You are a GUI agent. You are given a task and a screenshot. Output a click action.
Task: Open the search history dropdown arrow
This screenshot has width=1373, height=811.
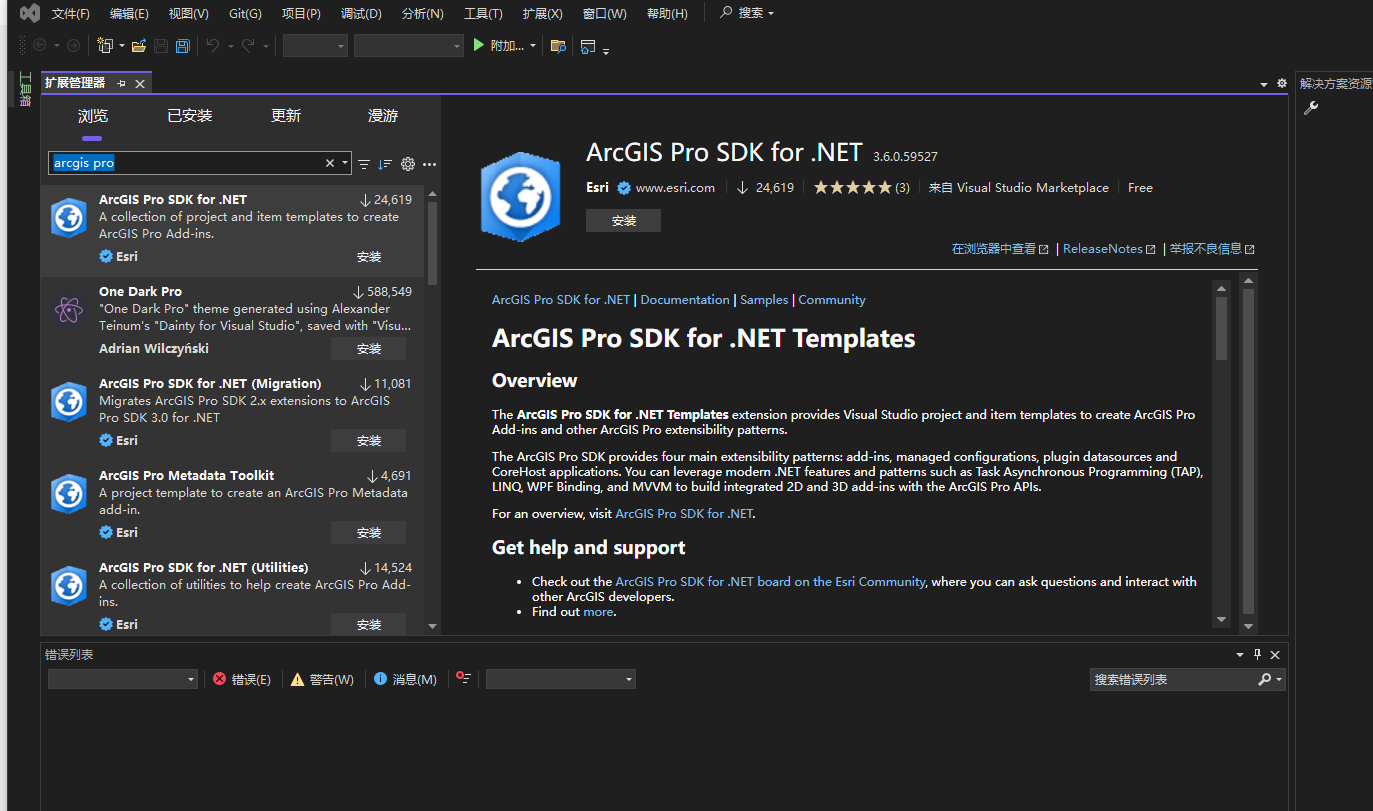point(345,163)
